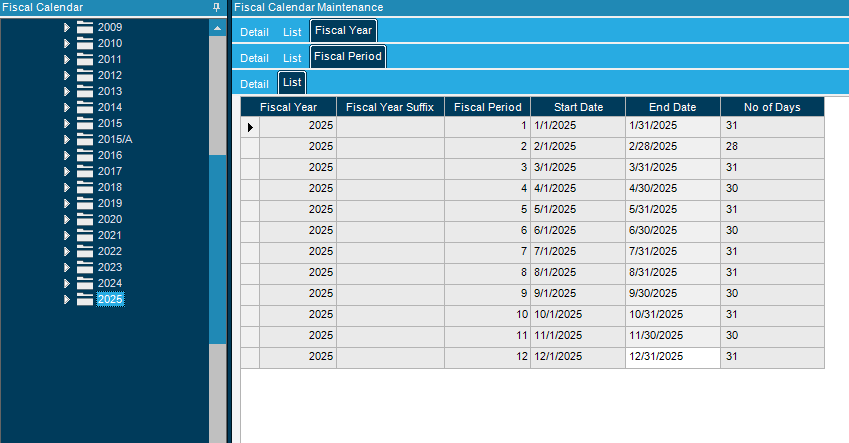Switch to Detail tab in the Fiscal Year row

(254, 32)
